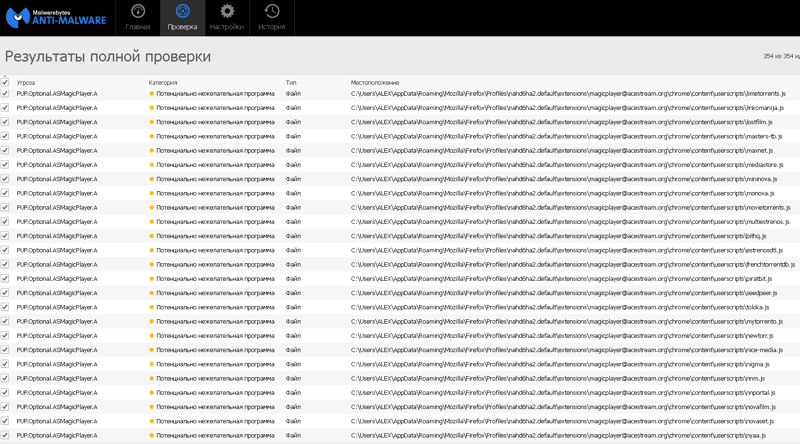Uncheck the maxnet.js row checkbox

tap(5, 151)
